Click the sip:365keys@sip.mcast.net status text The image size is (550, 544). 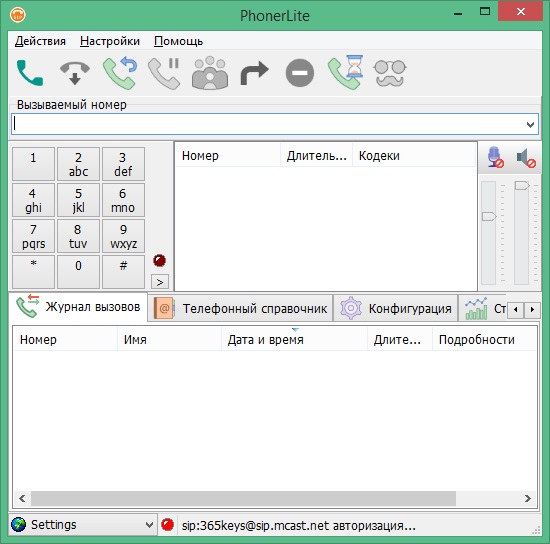click(299, 525)
